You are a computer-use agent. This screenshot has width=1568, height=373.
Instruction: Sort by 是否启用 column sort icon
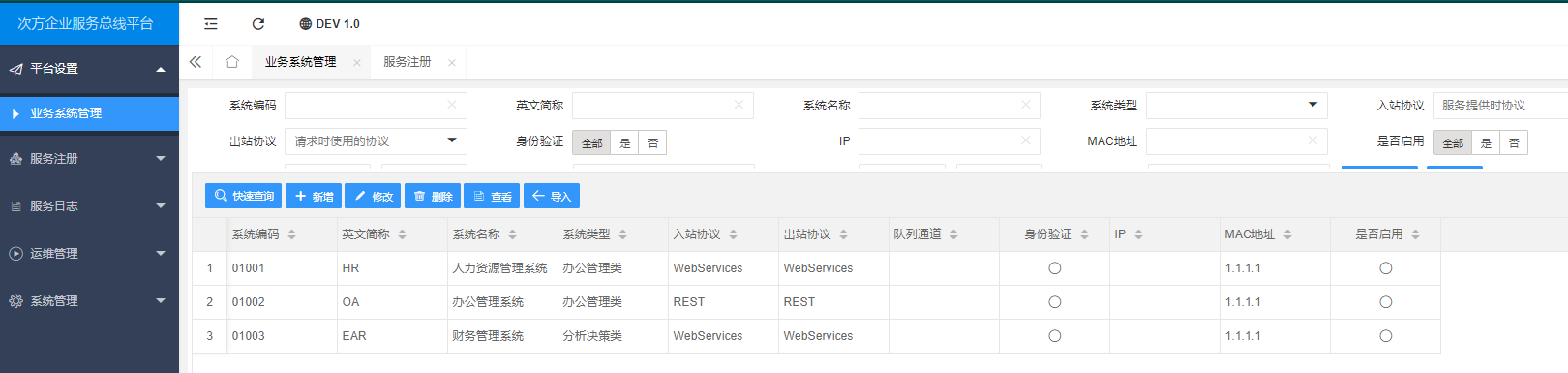pyautogui.click(x=1415, y=234)
